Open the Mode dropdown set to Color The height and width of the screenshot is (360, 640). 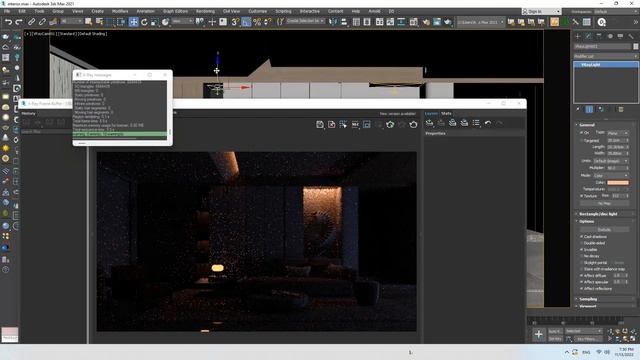tap(611, 176)
